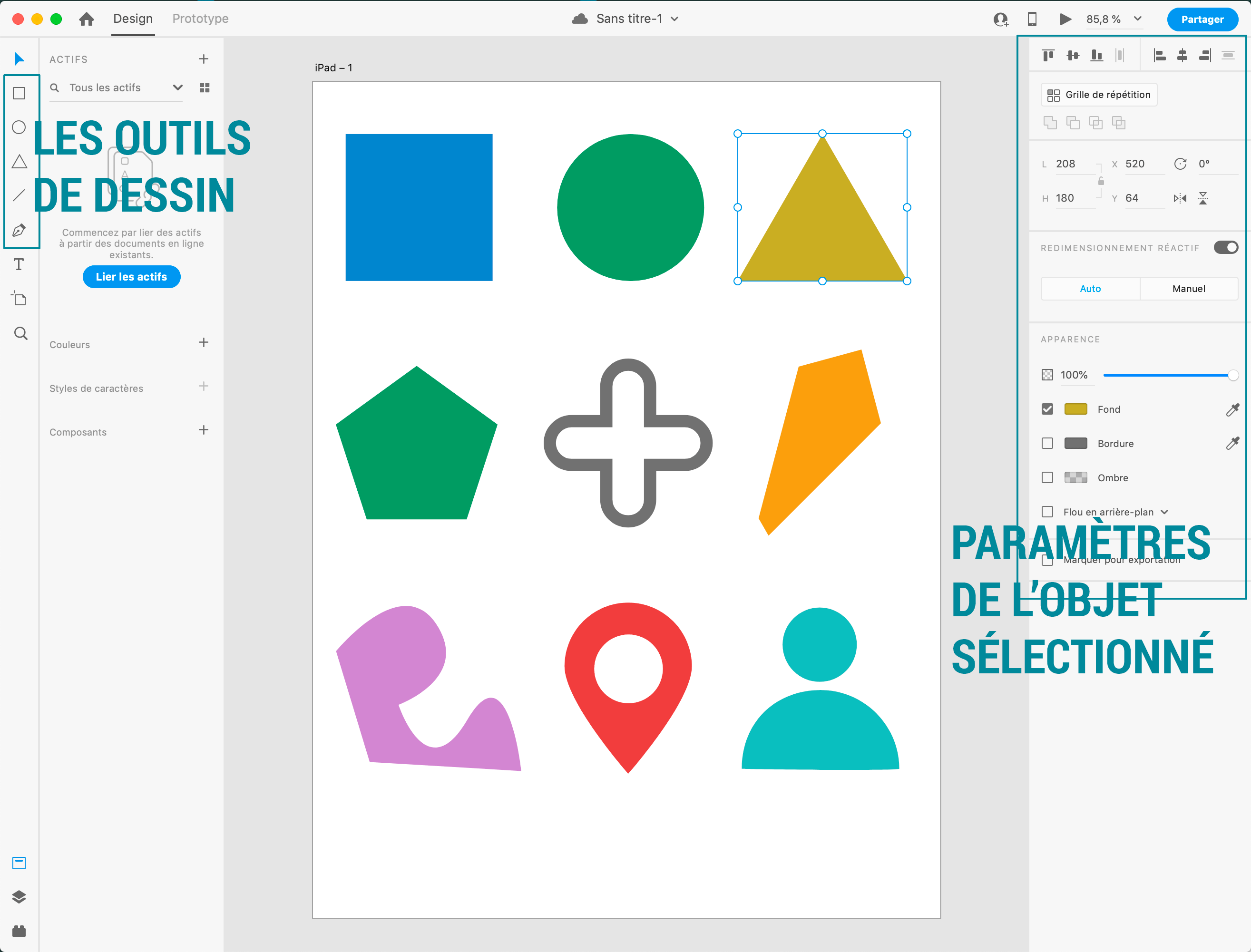The width and height of the screenshot is (1251, 952).
Task: Select the Pen tool
Action: (x=20, y=230)
